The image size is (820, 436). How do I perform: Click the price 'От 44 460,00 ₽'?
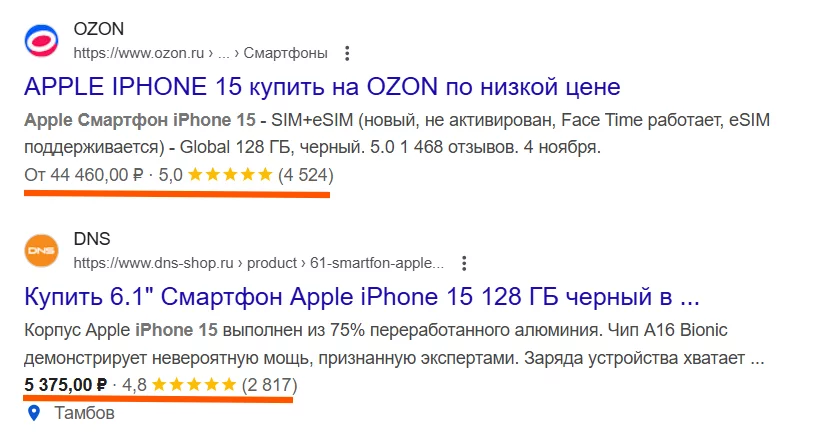pos(83,175)
